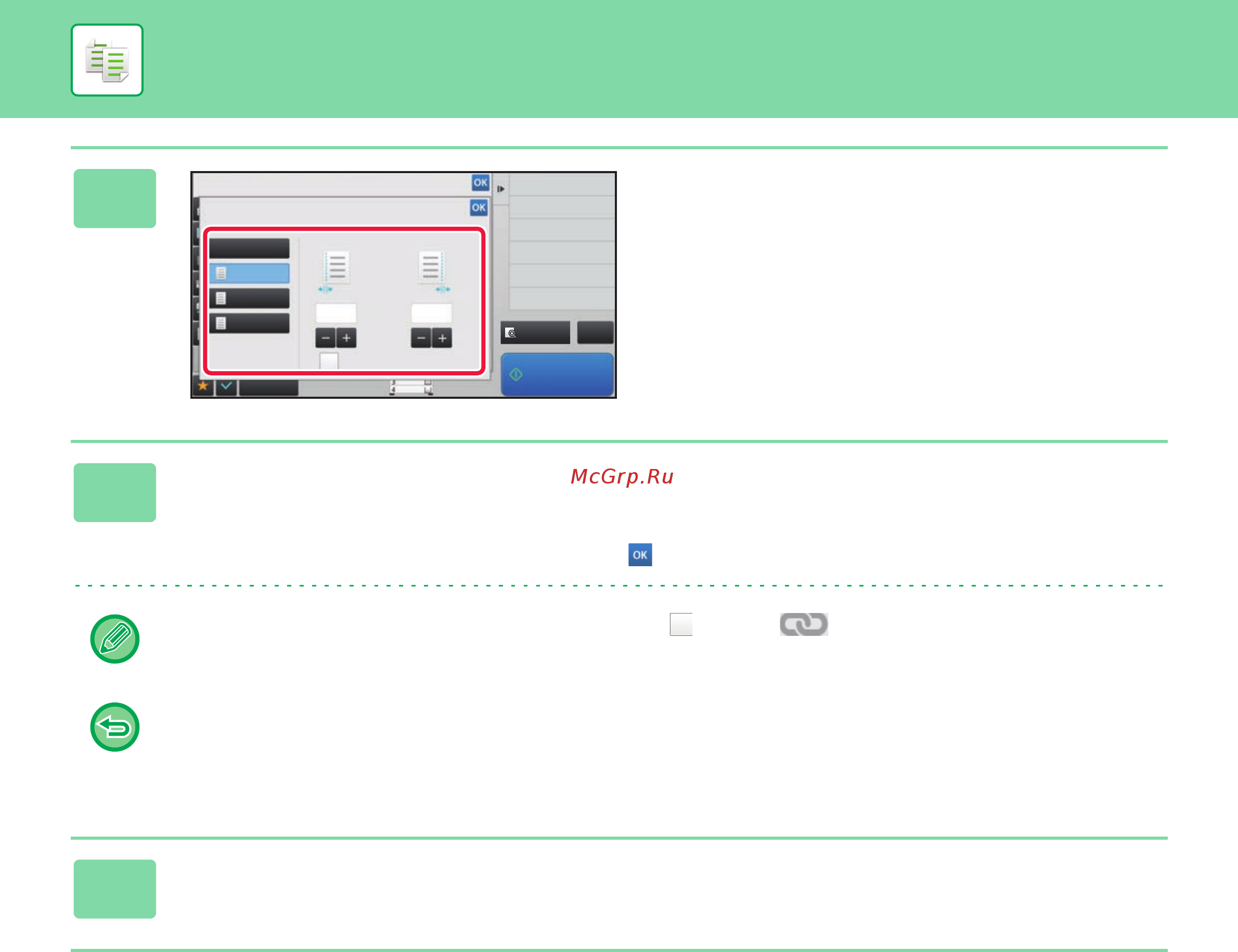Viewport: 1238px width, 952px height.
Task: Select the last option in the mode list
Action: (249, 323)
